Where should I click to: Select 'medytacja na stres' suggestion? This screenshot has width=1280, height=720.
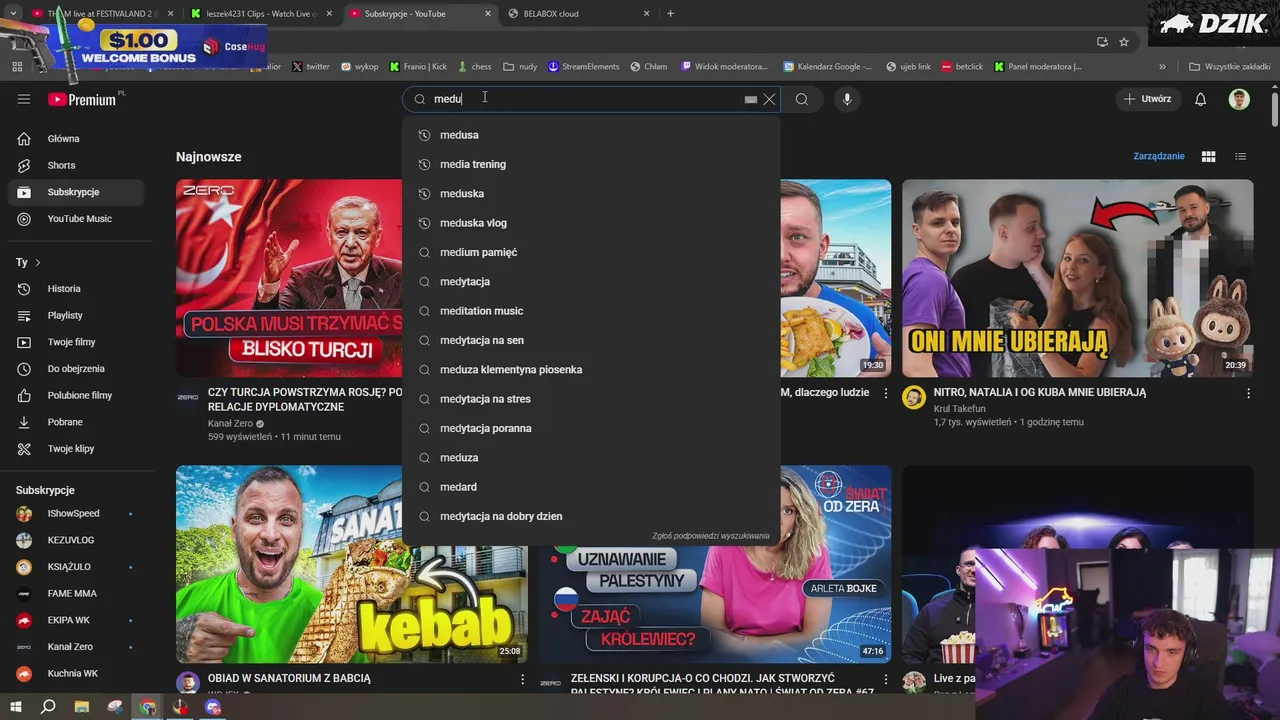point(591,399)
